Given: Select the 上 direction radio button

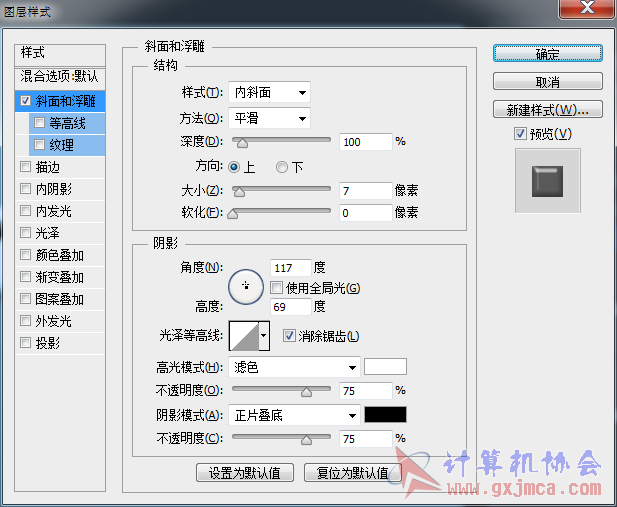Looking at the screenshot, I should [x=234, y=167].
